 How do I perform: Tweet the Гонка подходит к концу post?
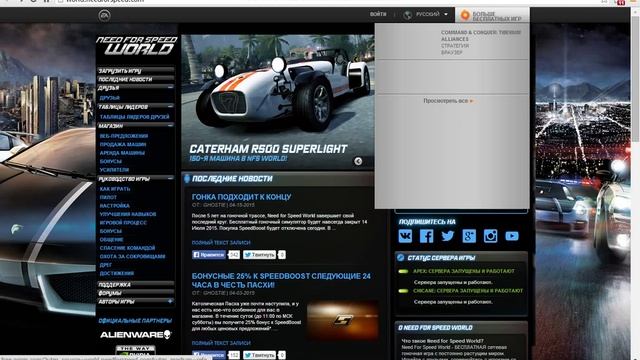pyautogui.click(x=260, y=255)
